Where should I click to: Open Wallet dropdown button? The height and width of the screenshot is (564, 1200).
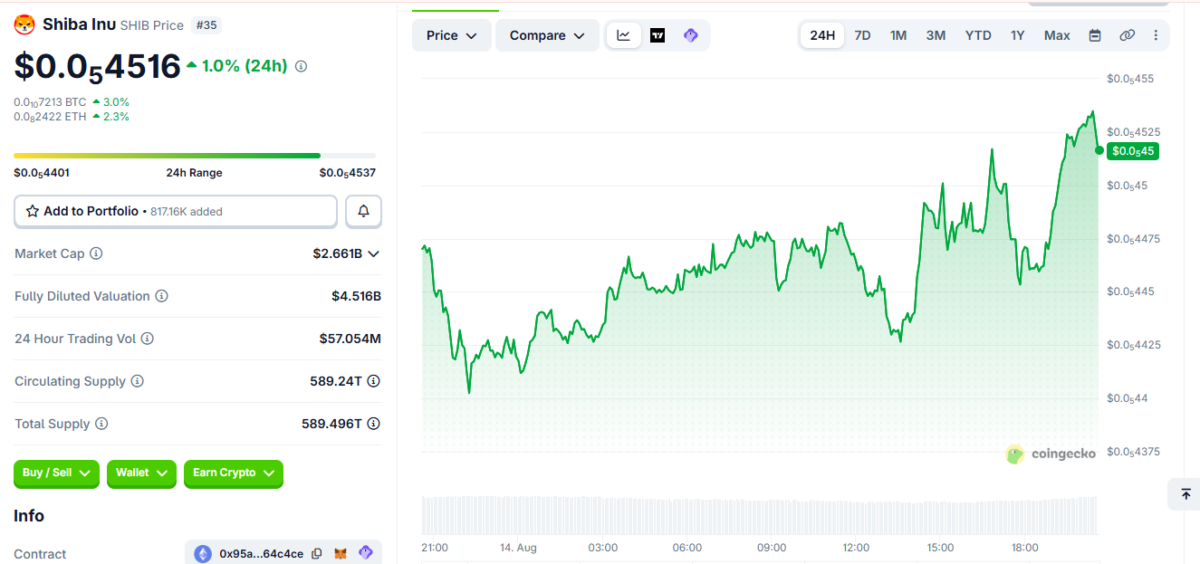tap(142, 473)
